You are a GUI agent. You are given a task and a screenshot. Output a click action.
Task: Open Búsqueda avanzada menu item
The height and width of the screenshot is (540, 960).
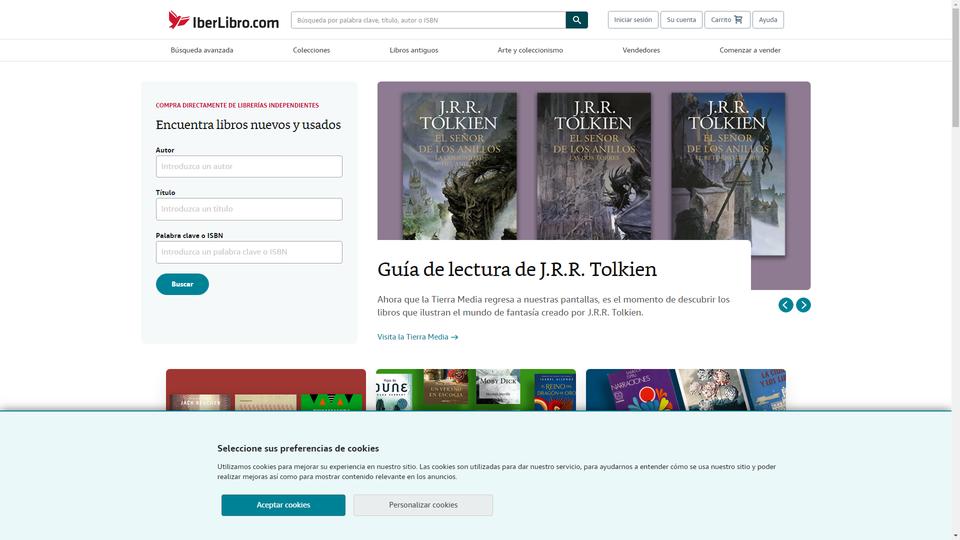[201, 50]
